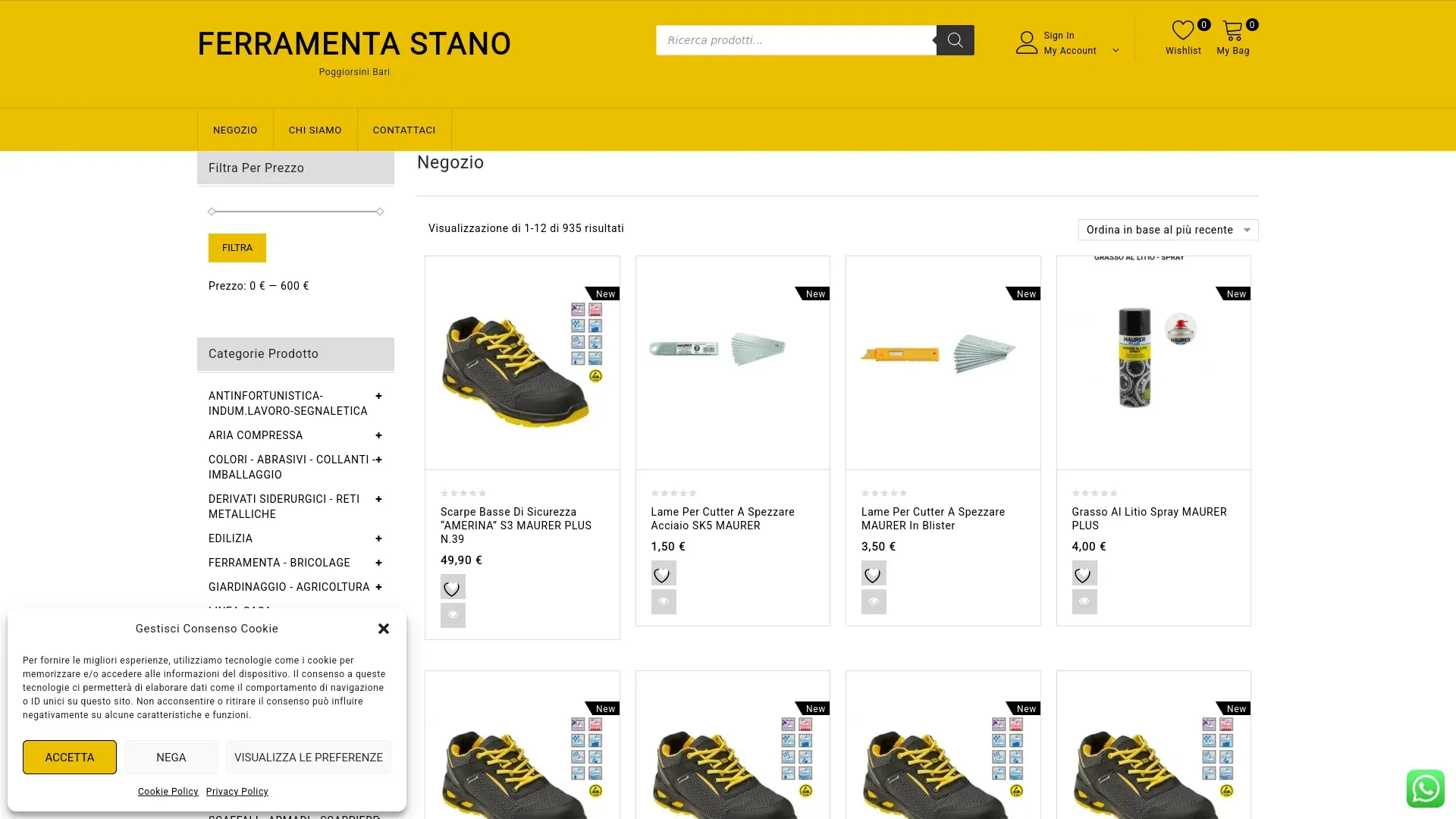Image resolution: width=1456 pixels, height=819 pixels.
Task: Open the NEGOZIO menu item
Action: 235,130
